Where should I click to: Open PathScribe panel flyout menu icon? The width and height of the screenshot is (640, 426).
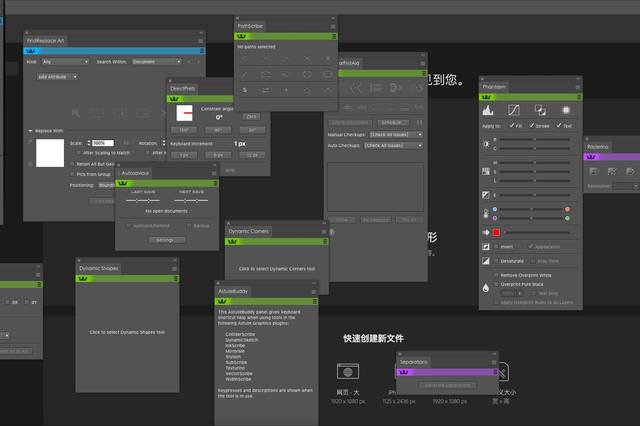click(x=333, y=27)
